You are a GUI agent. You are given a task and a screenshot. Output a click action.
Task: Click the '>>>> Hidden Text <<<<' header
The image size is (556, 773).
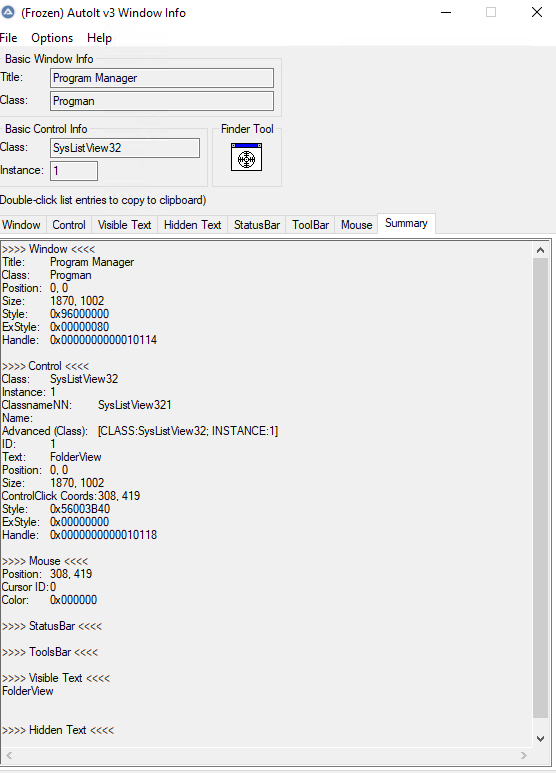point(58,730)
